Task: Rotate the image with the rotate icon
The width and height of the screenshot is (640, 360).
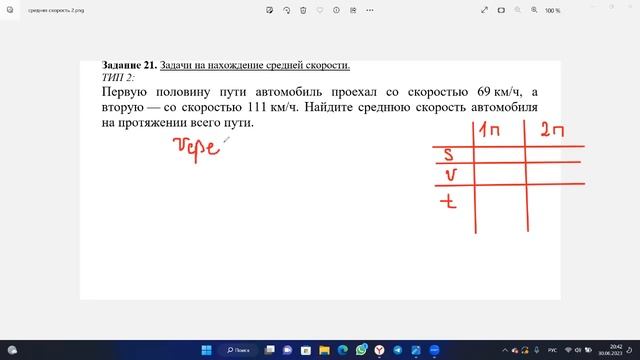Action: click(x=287, y=10)
